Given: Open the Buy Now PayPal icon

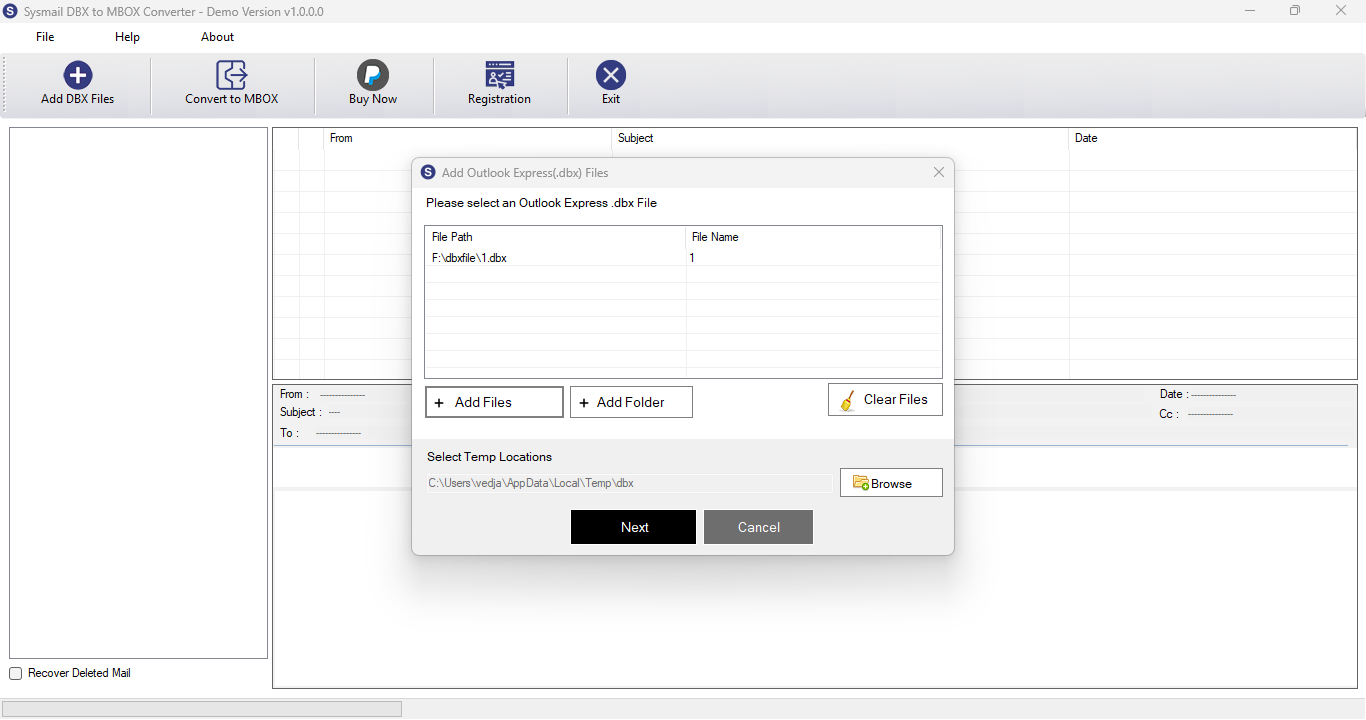Looking at the screenshot, I should (x=373, y=75).
